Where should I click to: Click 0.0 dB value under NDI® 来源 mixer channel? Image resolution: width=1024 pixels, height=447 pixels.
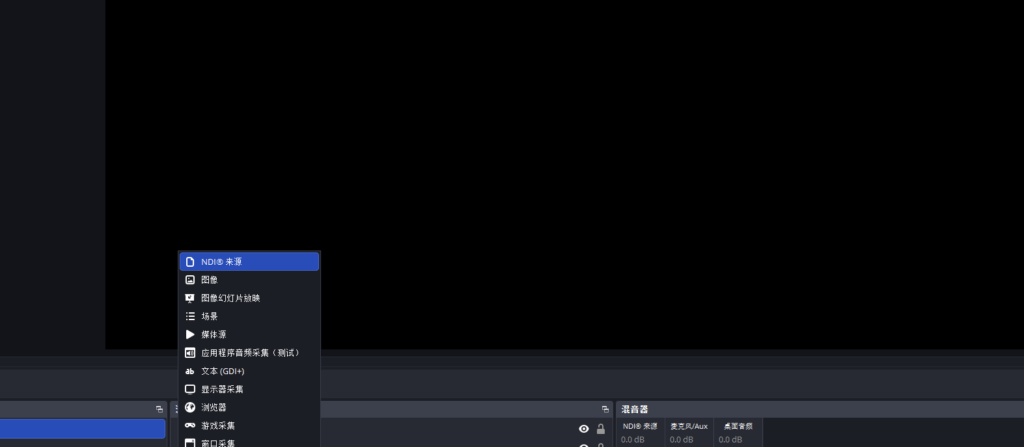pos(633,440)
